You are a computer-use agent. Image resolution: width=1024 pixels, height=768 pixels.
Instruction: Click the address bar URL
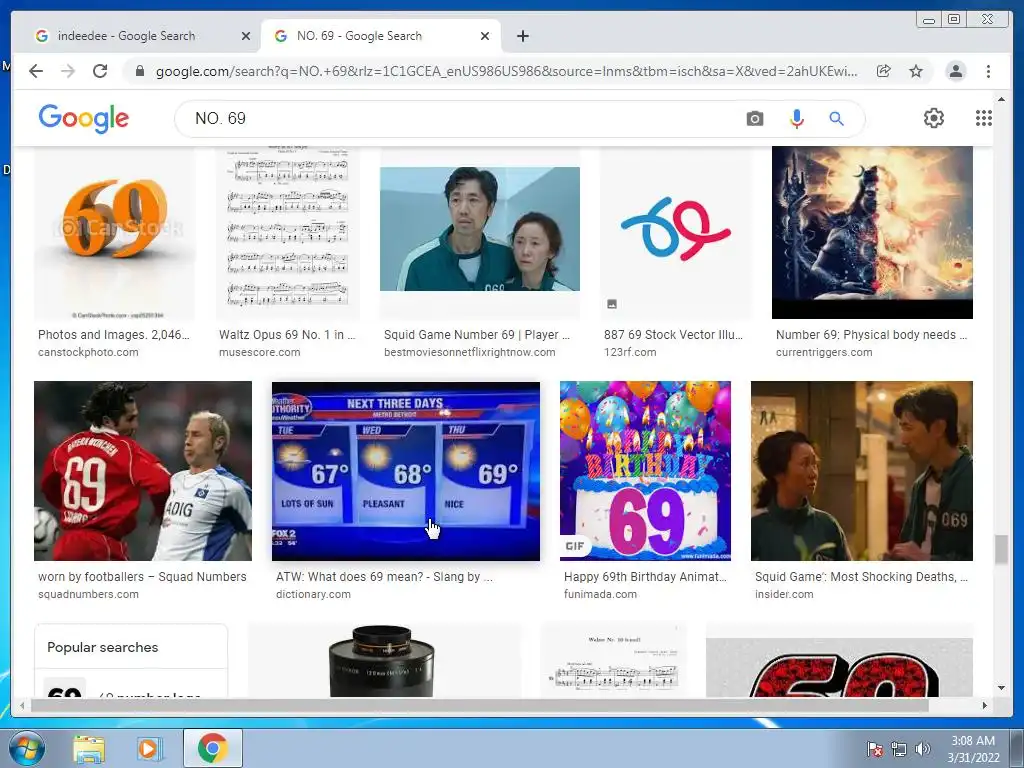[506, 71]
